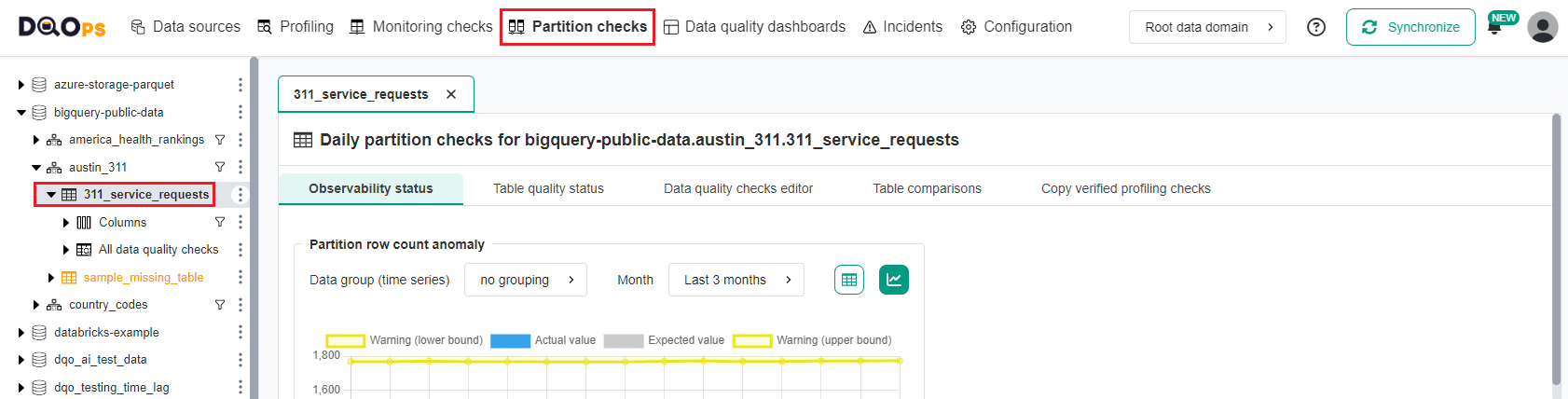The image size is (1568, 399).
Task: Collapse the bigquery-public-data connection
Action: coord(21,113)
